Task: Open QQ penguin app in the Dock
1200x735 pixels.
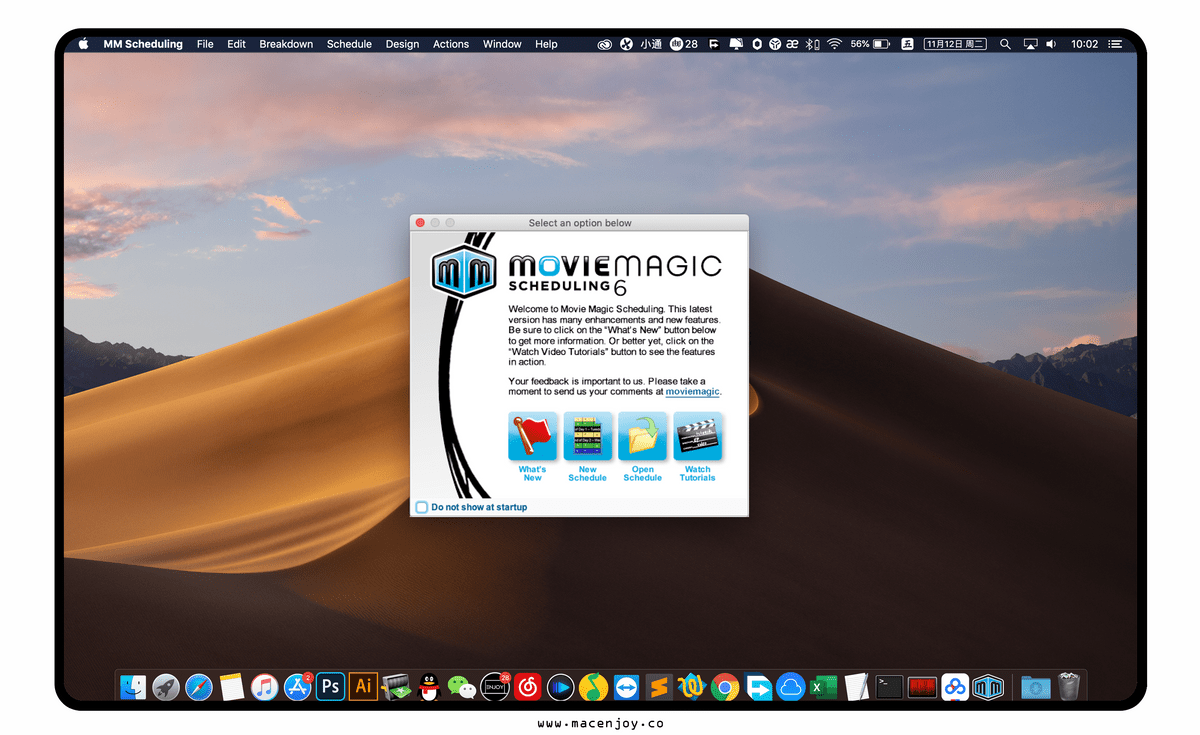Action: point(429,686)
